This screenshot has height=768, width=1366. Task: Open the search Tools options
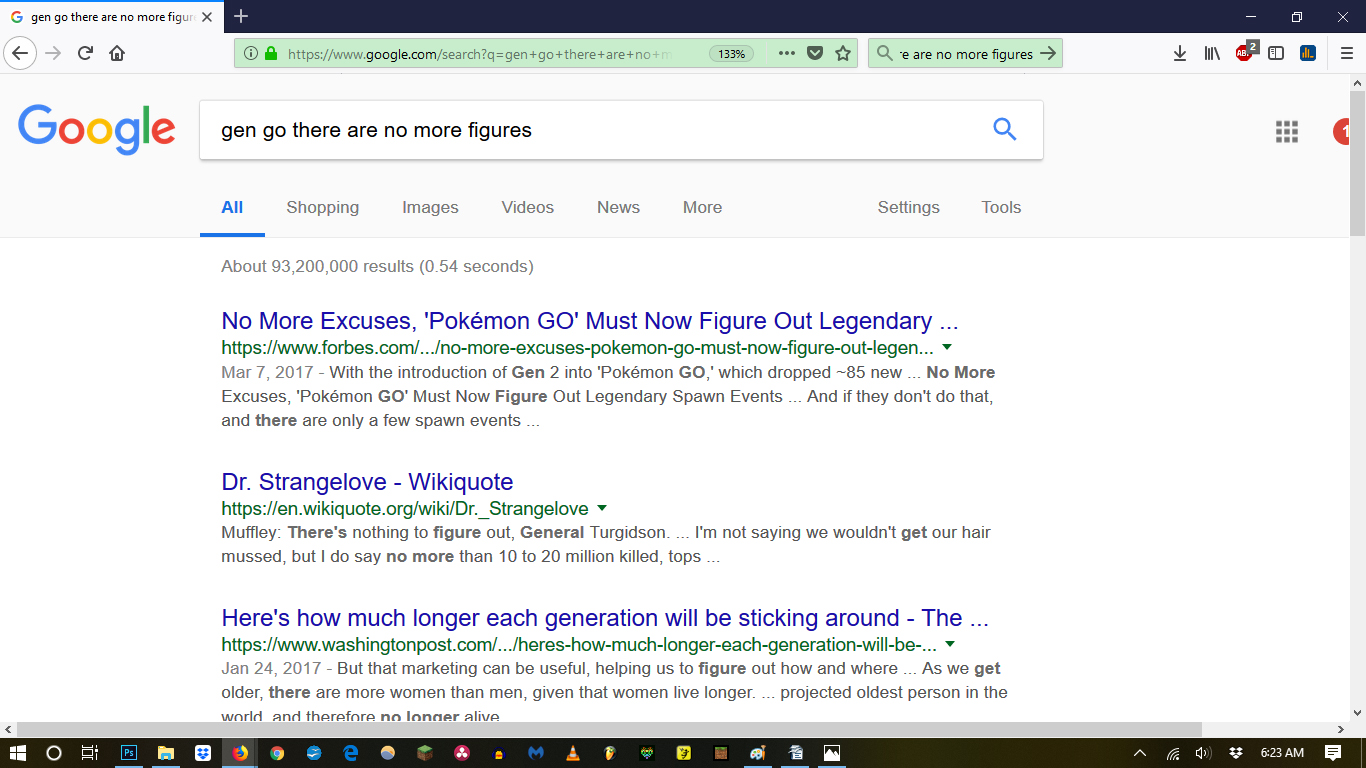1001,207
